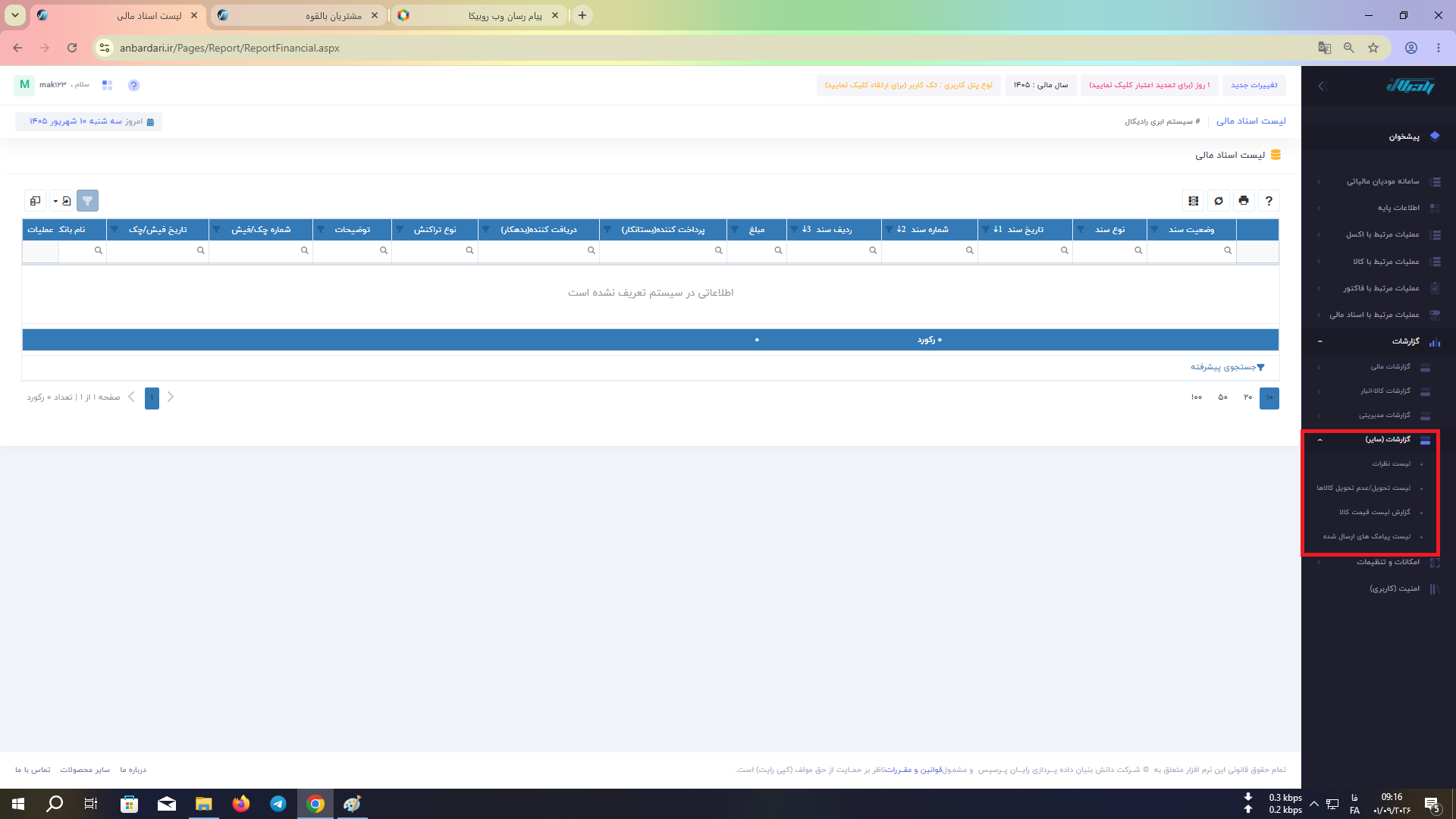Set page size to 100 records

tap(1197, 397)
